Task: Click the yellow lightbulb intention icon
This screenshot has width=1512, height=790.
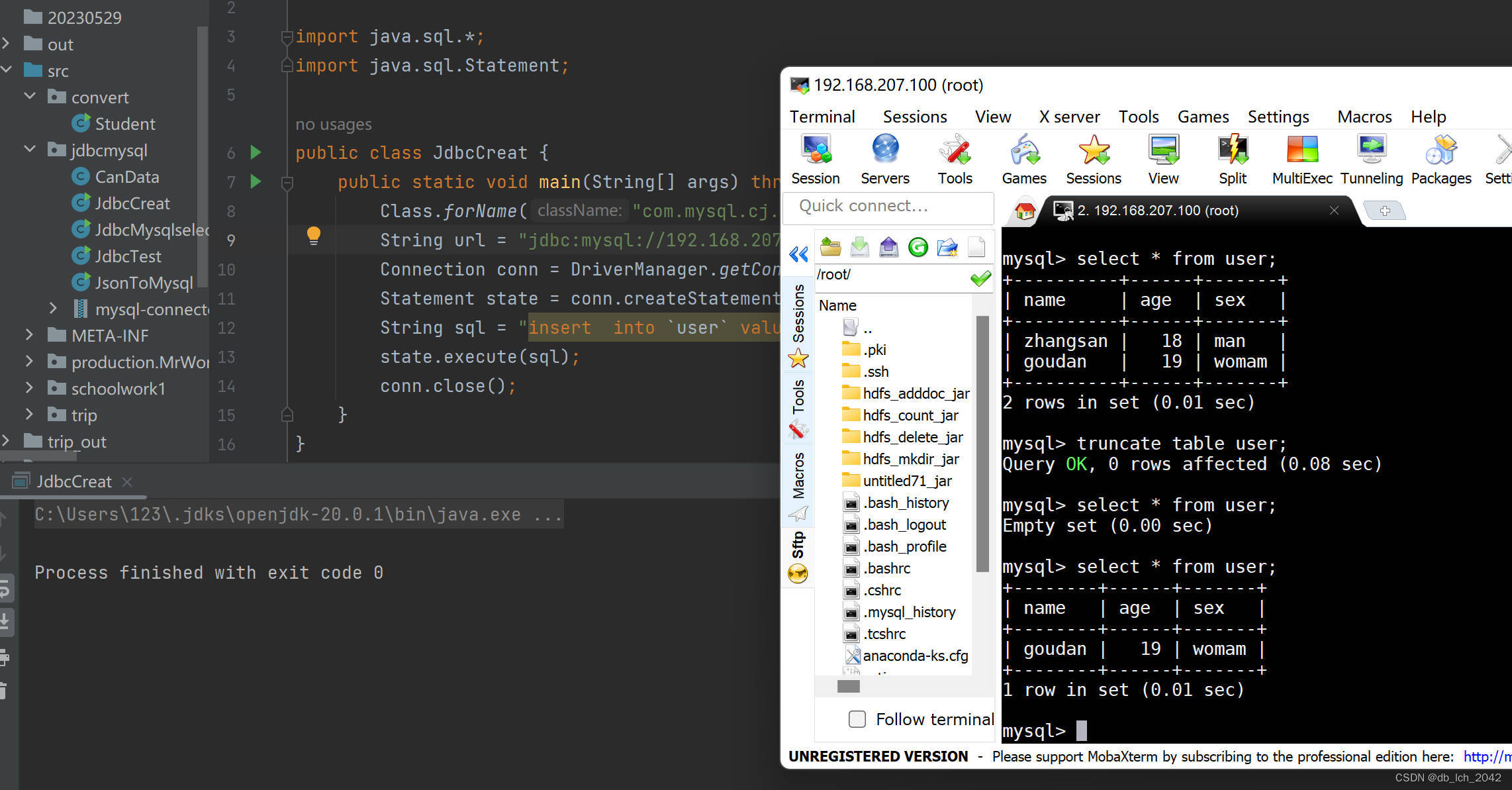Action: point(314,236)
